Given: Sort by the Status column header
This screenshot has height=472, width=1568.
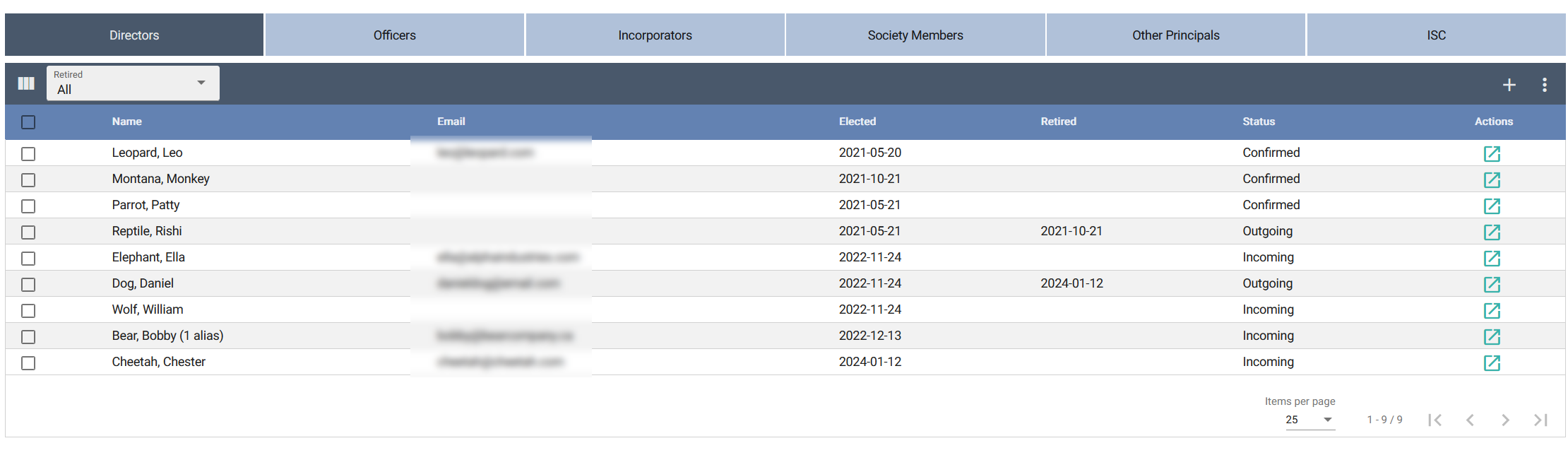Looking at the screenshot, I should pos(1258,122).
